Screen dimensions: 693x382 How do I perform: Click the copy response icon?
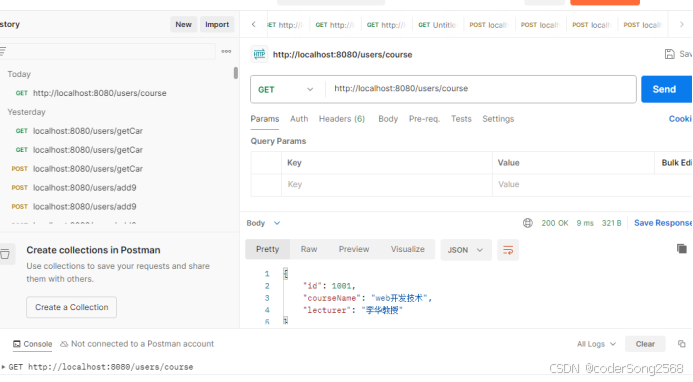(682, 249)
